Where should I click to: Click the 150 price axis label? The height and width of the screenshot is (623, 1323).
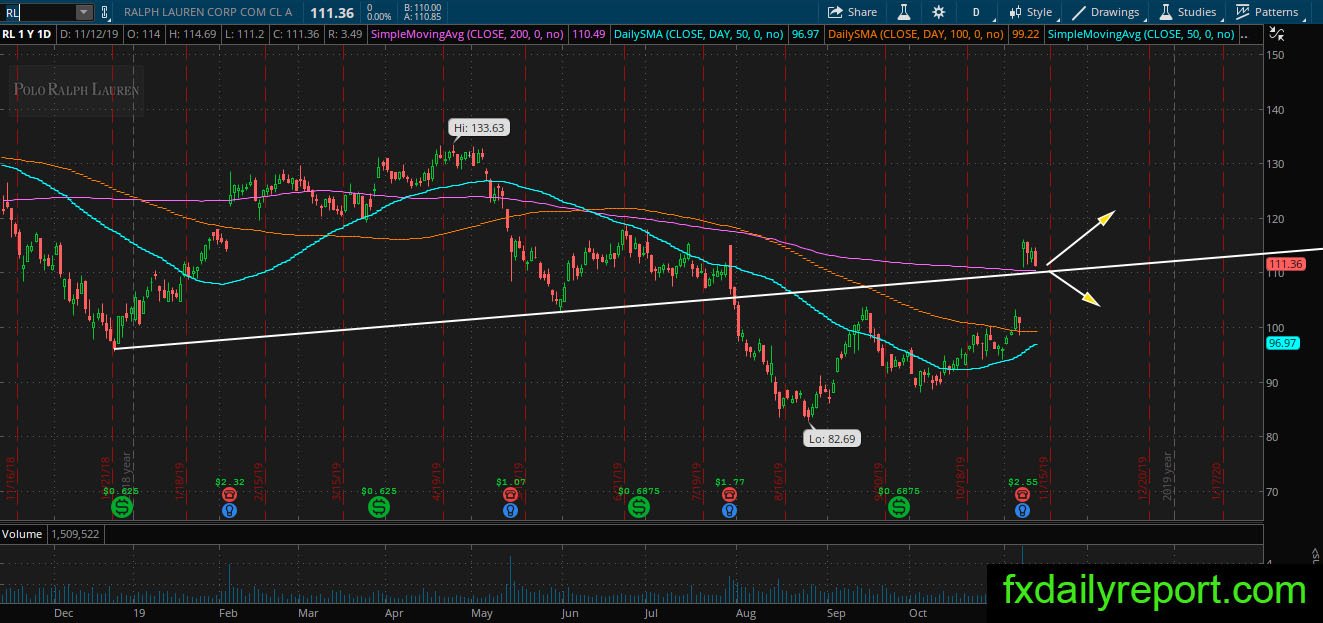[1275, 55]
